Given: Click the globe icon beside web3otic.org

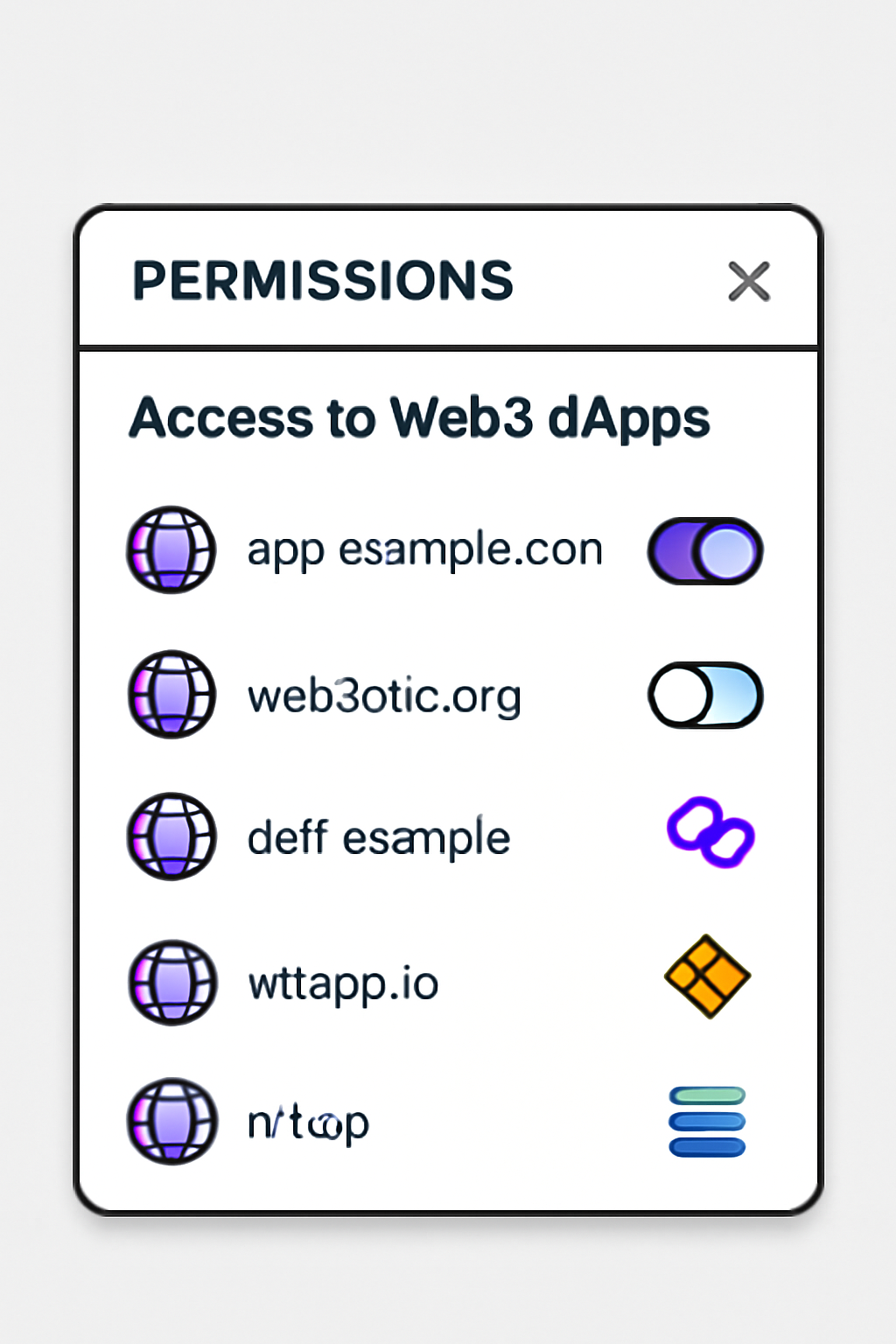Looking at the screenshot, I should [171, 696].
